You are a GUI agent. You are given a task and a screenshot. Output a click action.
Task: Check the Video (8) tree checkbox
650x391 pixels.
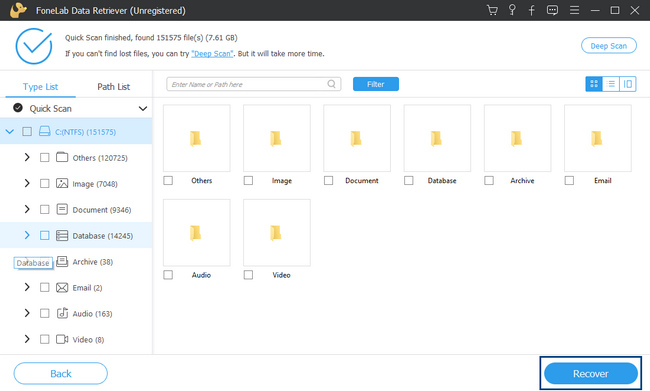click(x=44, y=339)
